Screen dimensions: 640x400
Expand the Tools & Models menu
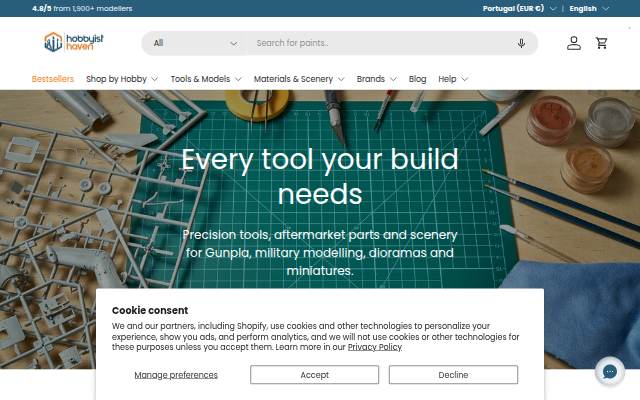(206, 79)
